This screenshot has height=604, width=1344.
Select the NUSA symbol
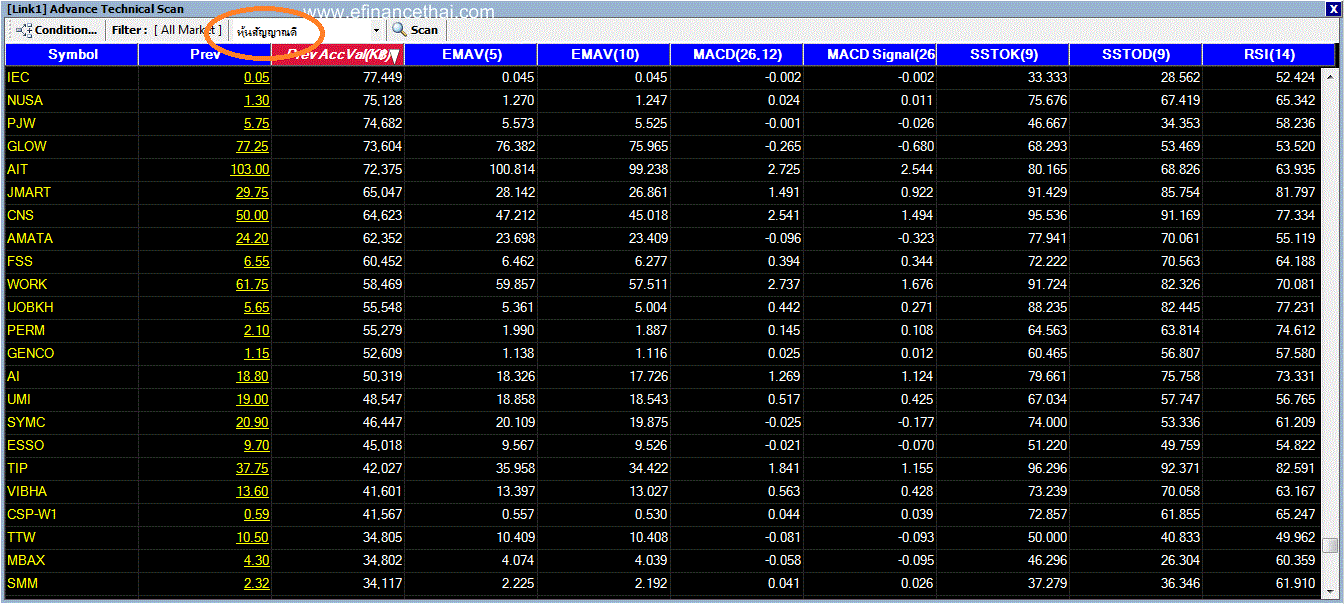25,100
